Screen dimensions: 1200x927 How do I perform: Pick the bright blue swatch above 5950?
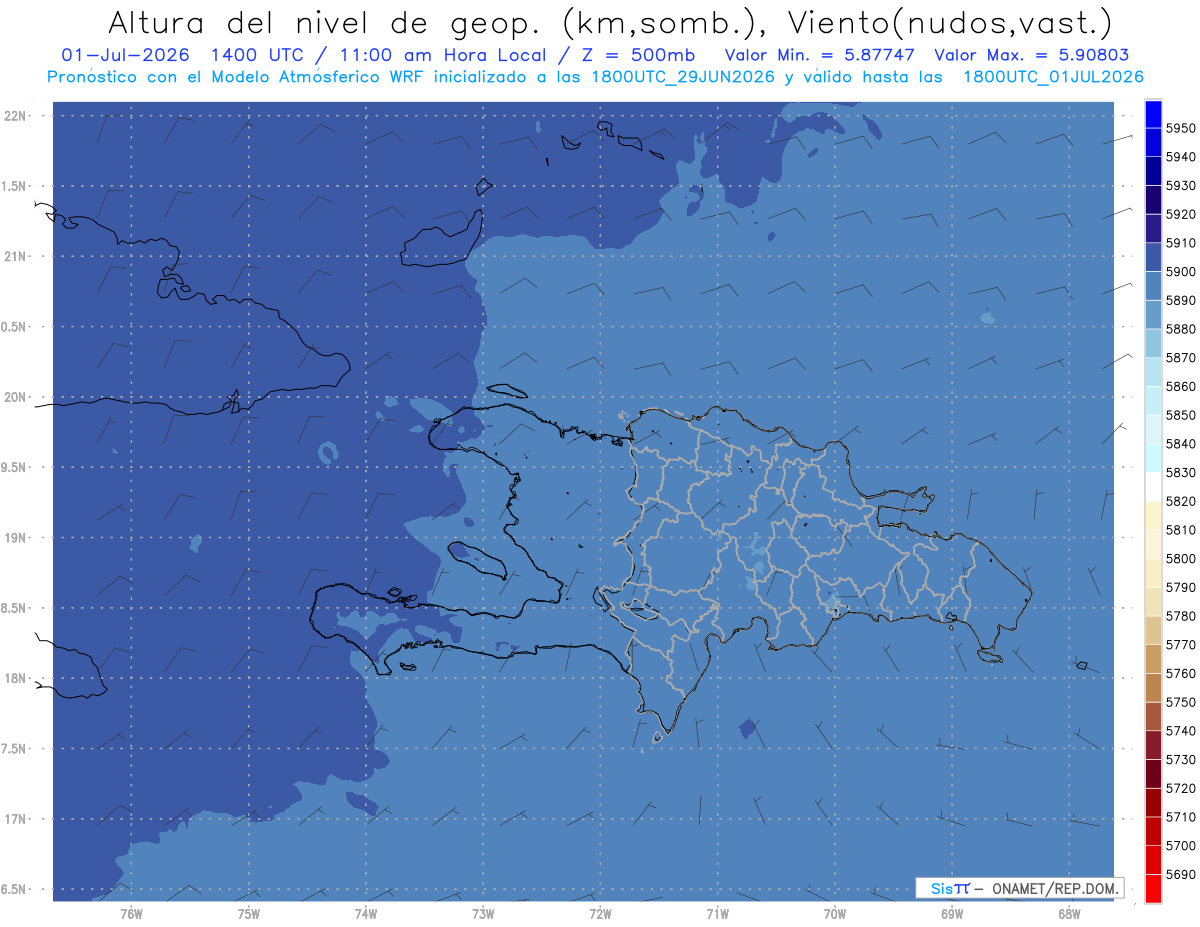(x=1153, y=114)
